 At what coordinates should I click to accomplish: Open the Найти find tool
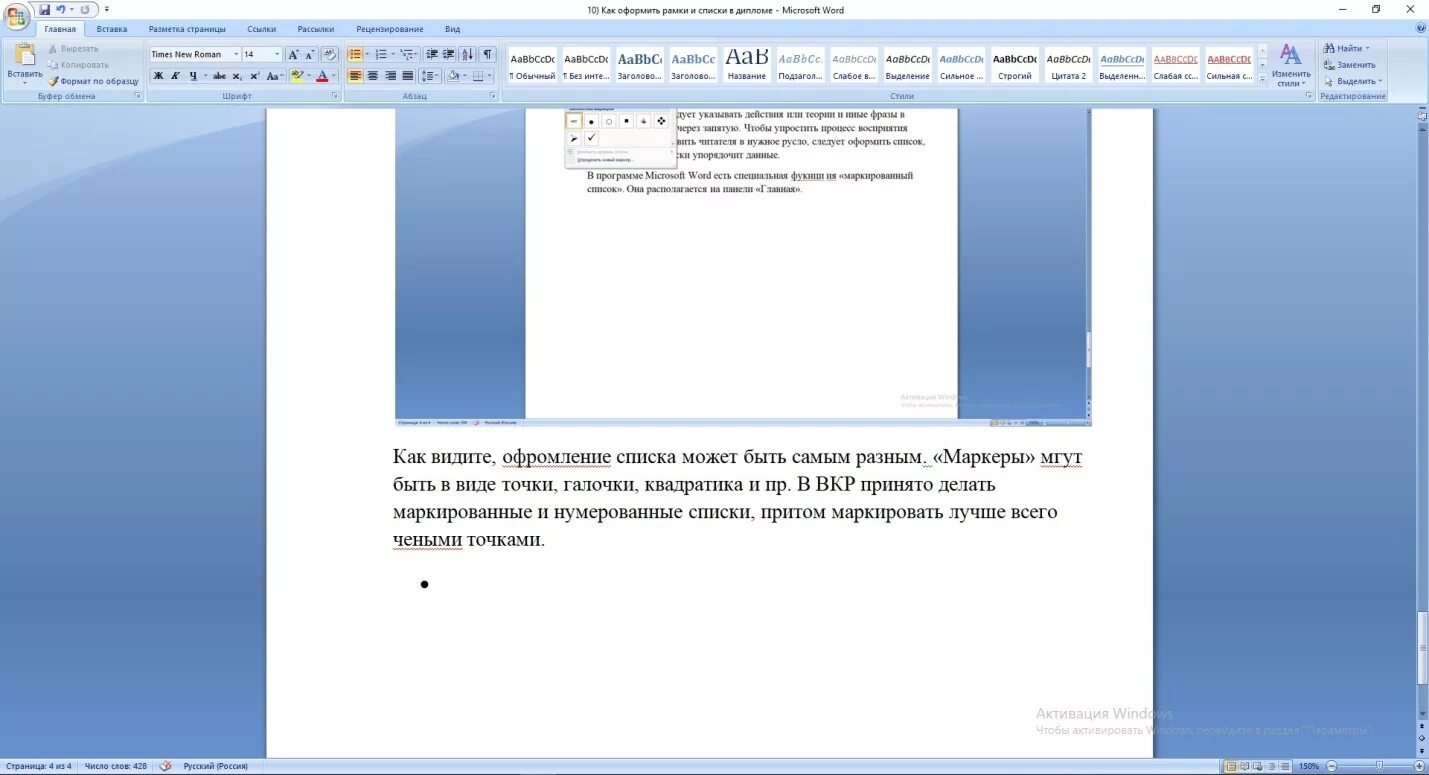click(1347, 48)
